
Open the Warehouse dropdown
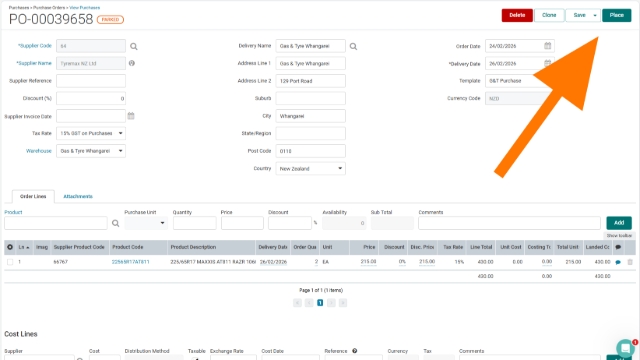click(91, 151)
